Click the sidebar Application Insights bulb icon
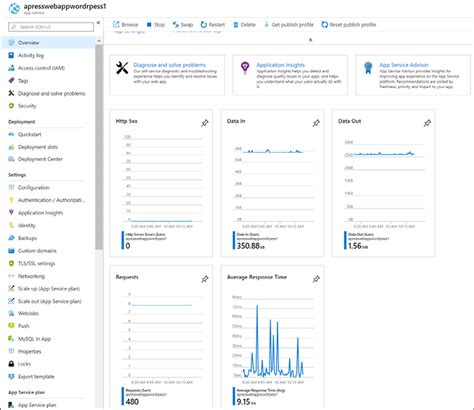Image resolution: width=474 pixels, height=410 pixels. [x=11, y=213]
